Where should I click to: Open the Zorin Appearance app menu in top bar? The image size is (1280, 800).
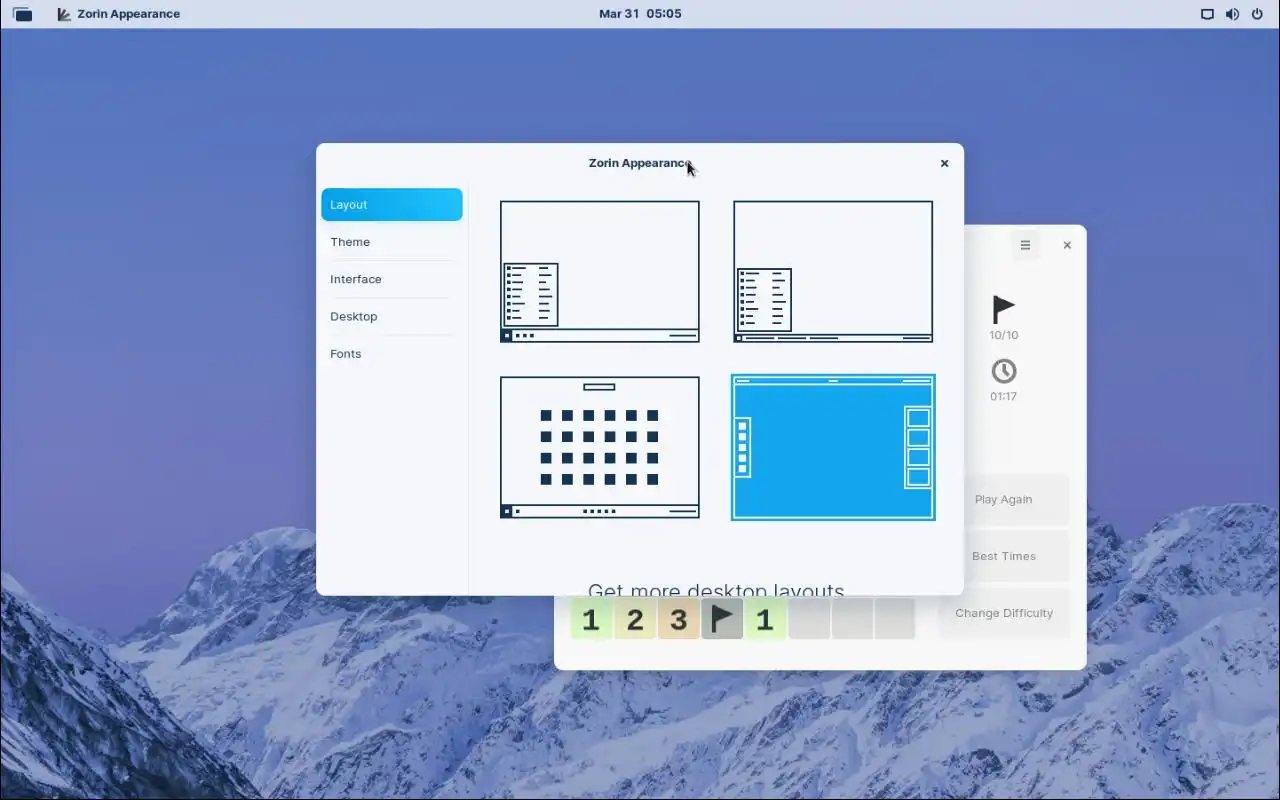click(x=119, y=14)
